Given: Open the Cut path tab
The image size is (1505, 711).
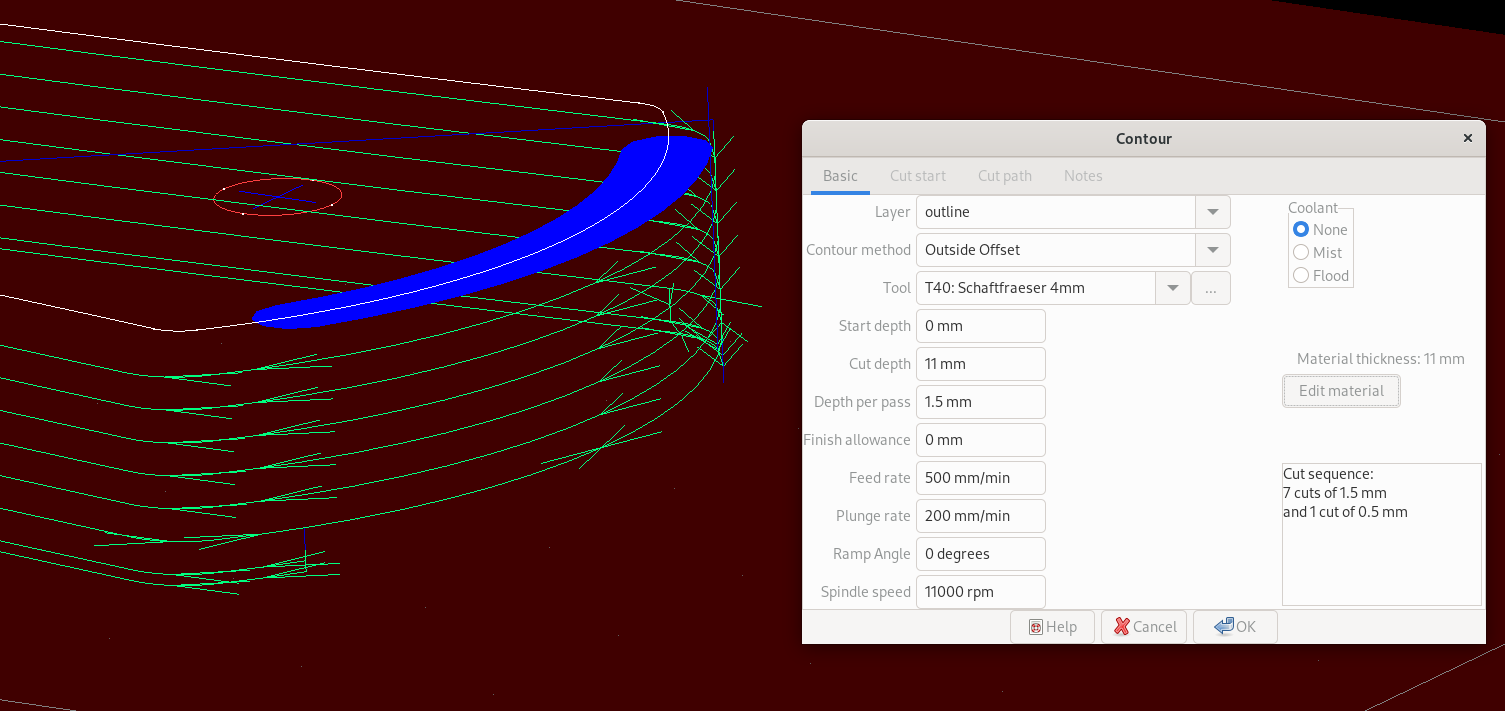Looking at the screenshot, I should (x=1004, y=176).
